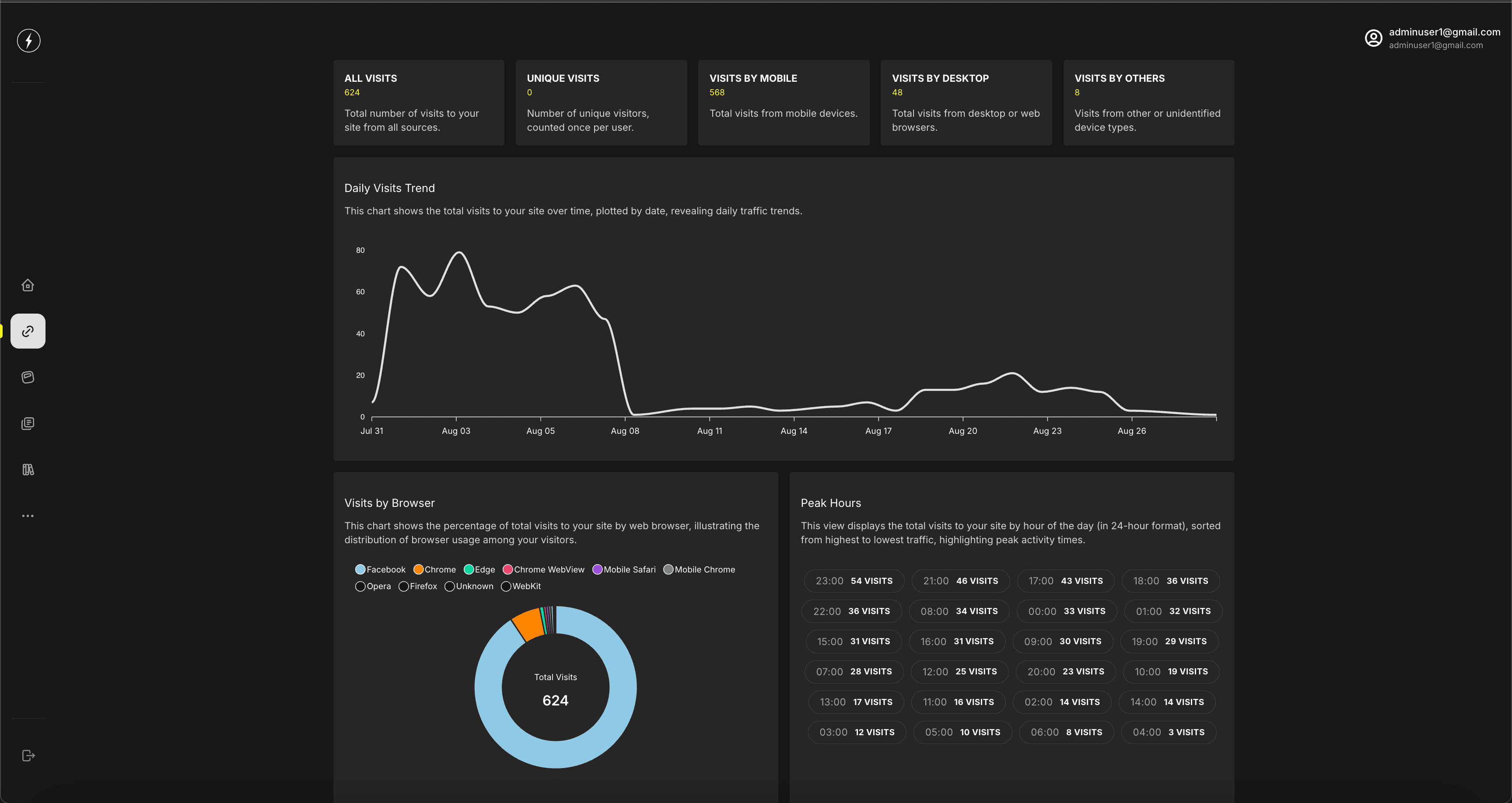Image resolution: width=1512 pixels, height=803 pixels.
Task: Click the 08:00 34 VISITS chip
Action: click(x=959, y=611)
